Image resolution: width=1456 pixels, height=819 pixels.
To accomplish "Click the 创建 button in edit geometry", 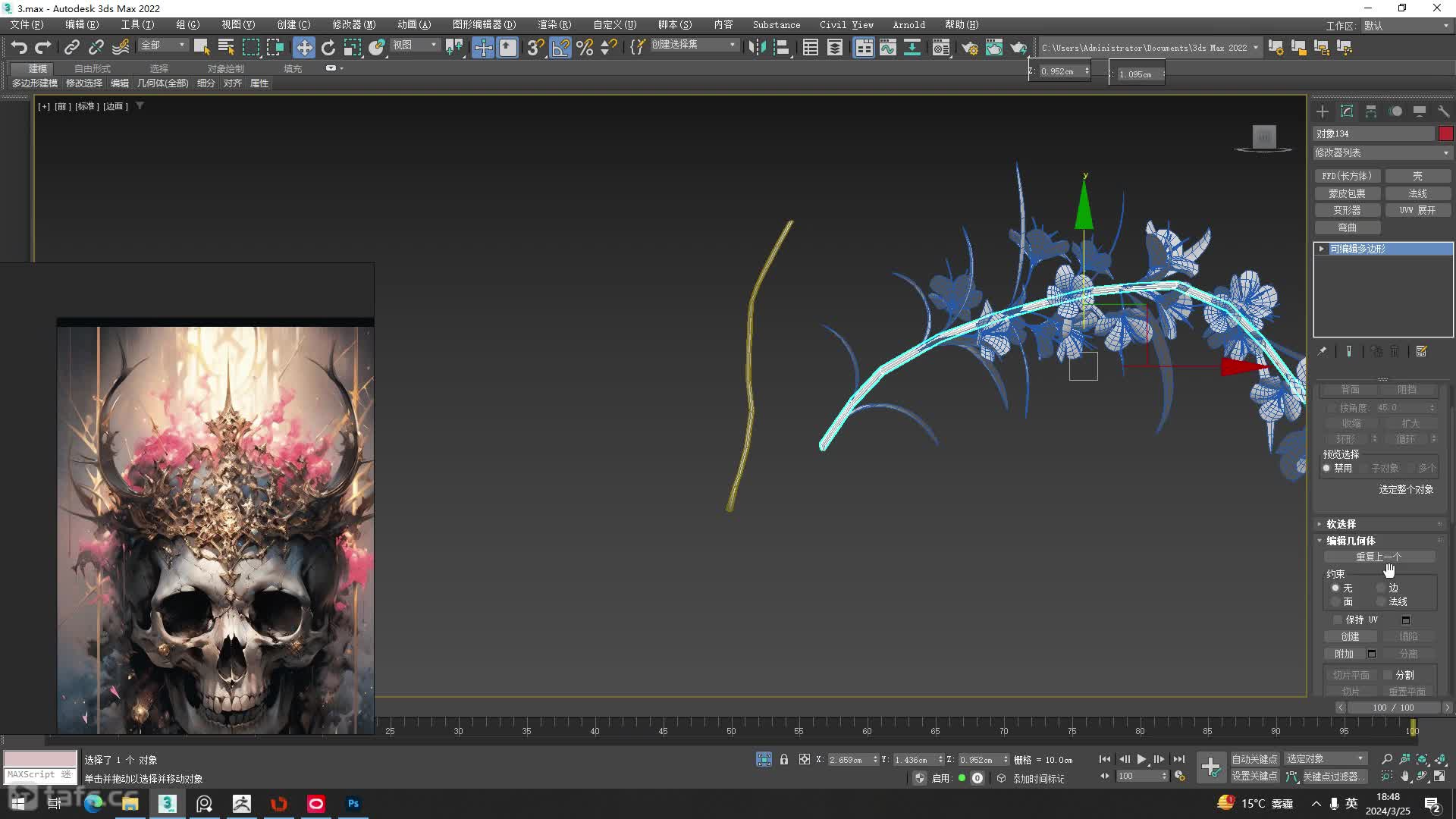I will click(x=1350, y=636).
